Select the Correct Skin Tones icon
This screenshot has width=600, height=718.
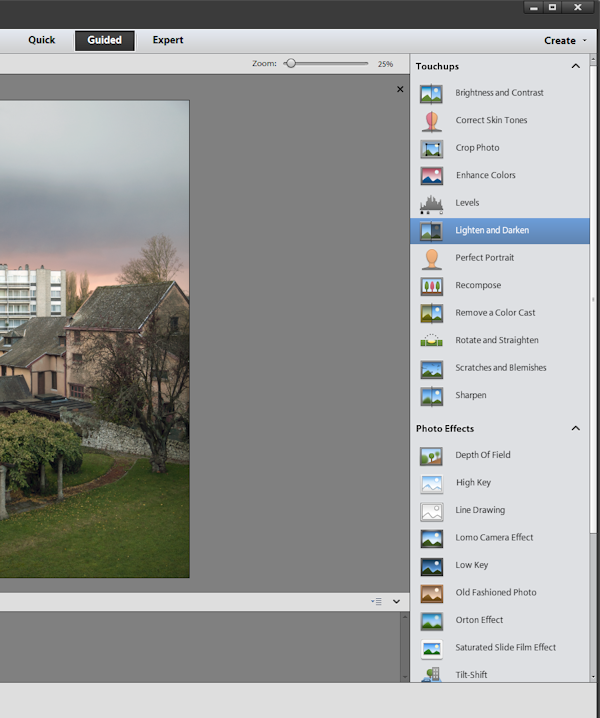(431, 121)
